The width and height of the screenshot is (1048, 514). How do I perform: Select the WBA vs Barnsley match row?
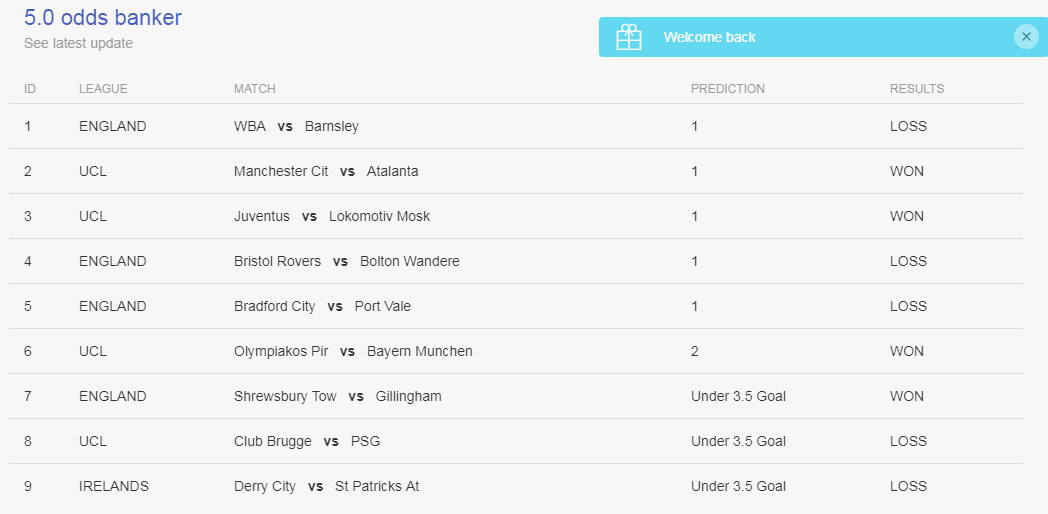coord(296,127)
